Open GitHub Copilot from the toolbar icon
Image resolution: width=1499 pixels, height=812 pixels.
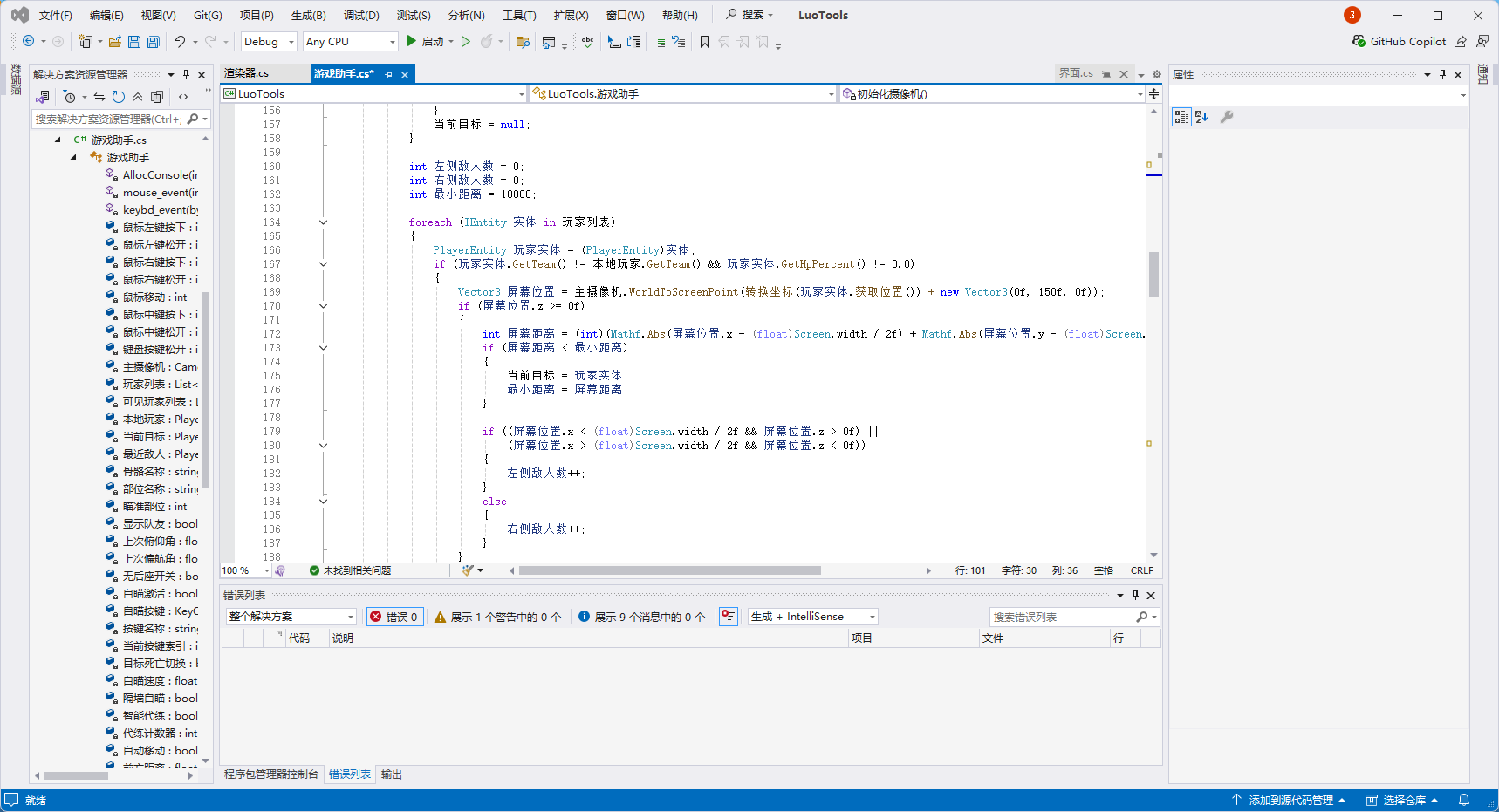click(x=1359, y=41)
